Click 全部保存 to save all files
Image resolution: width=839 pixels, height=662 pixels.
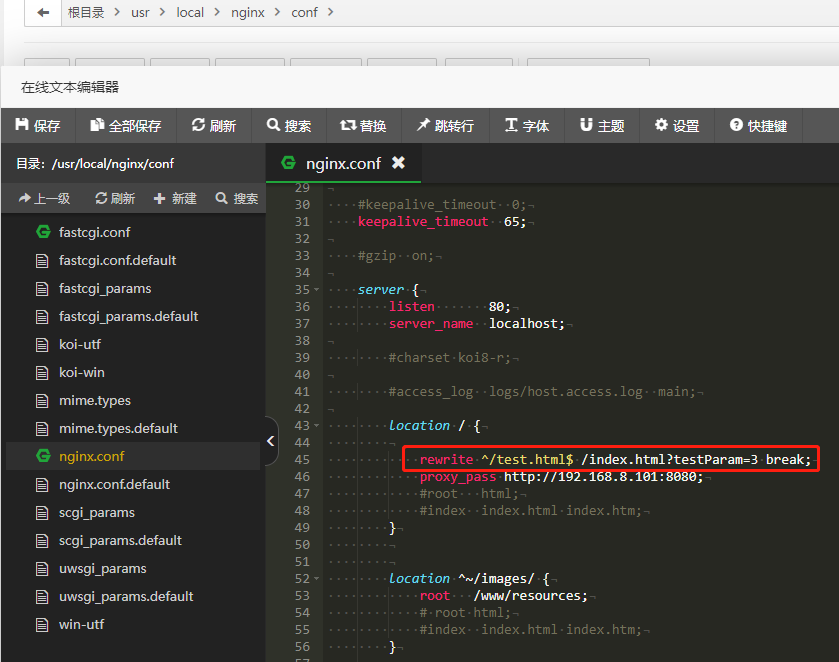[x=126, y=126]
